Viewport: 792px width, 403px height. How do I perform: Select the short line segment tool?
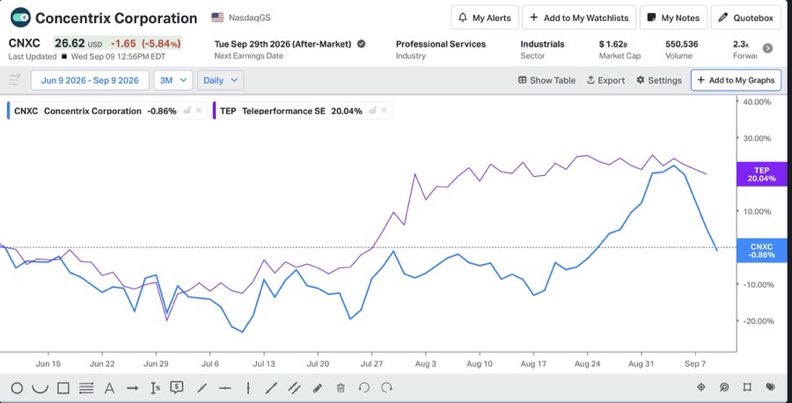pyautogui.click(x=202, y=388)
